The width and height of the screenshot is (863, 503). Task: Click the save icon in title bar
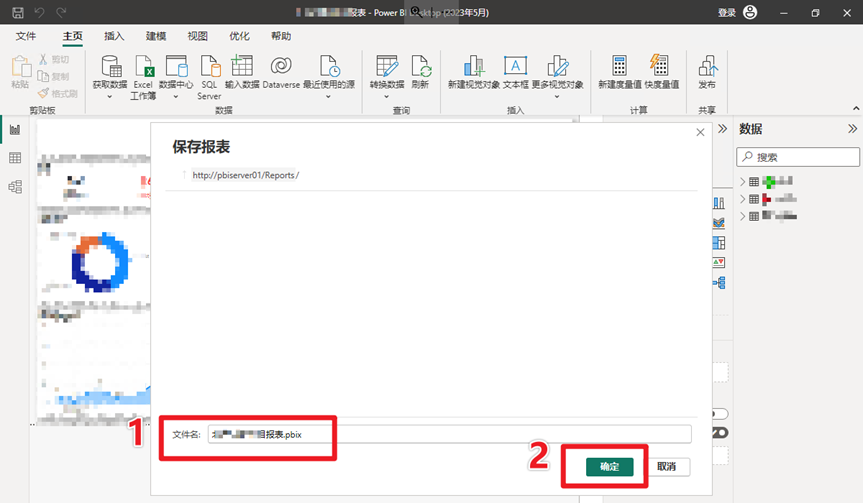(17, 12)
